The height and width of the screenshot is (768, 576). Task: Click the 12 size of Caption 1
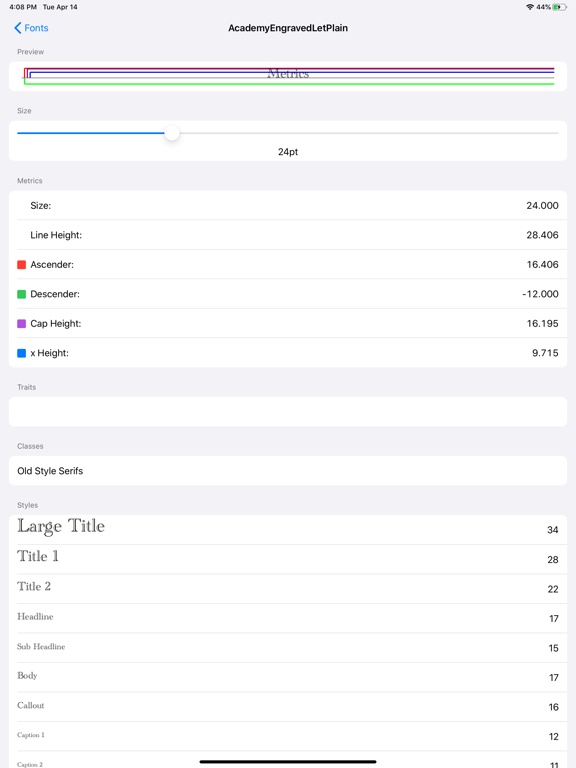(553, 737)
